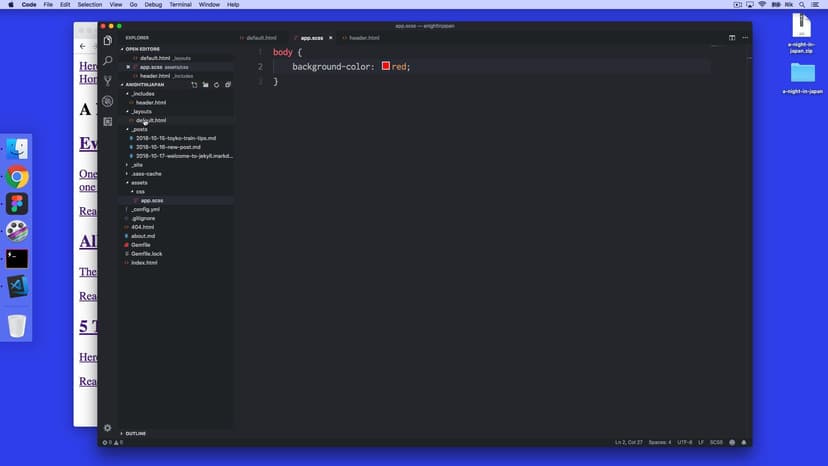Click the New File icon in explorer

point(194,85)
